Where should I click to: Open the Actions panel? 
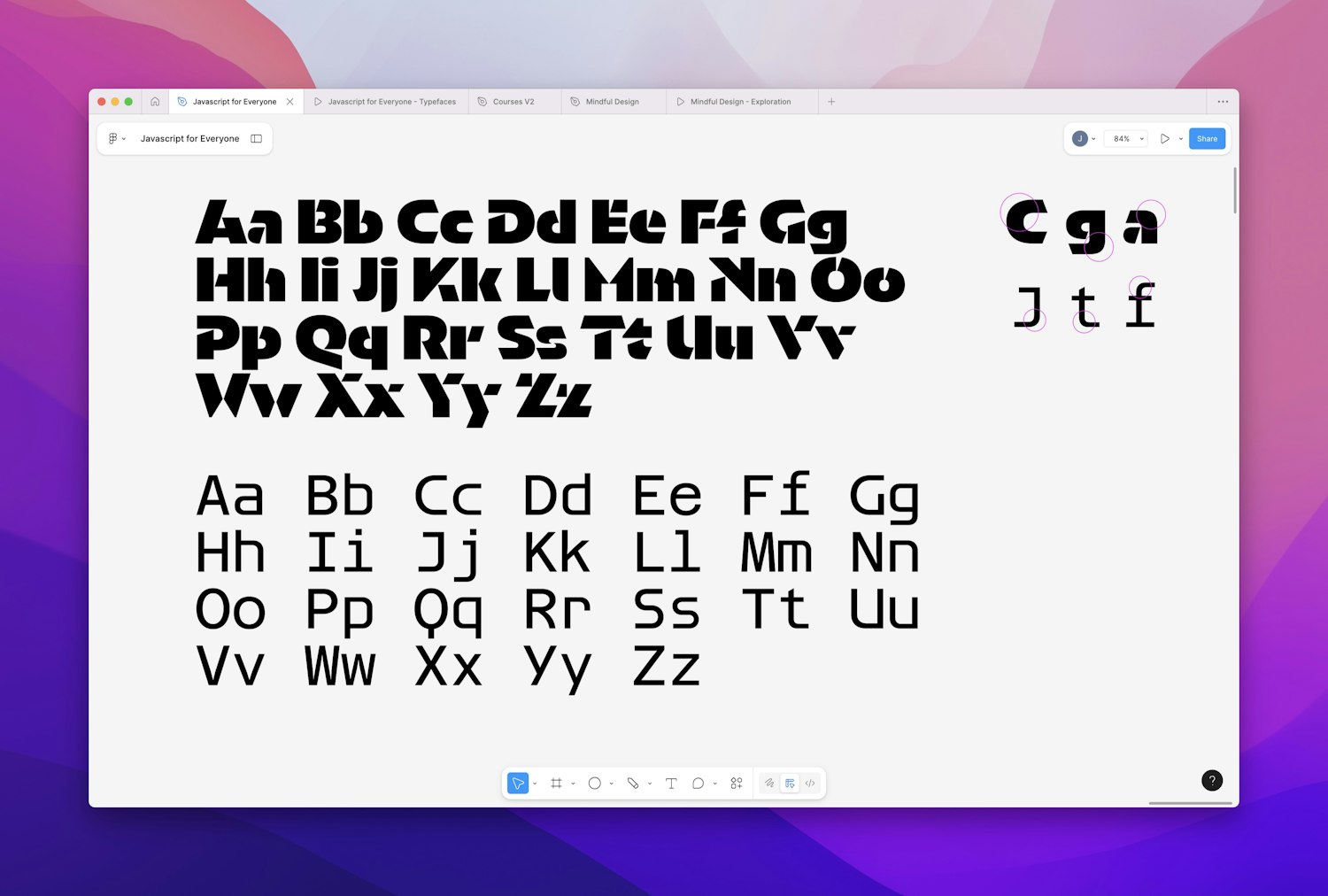(736, 783)
